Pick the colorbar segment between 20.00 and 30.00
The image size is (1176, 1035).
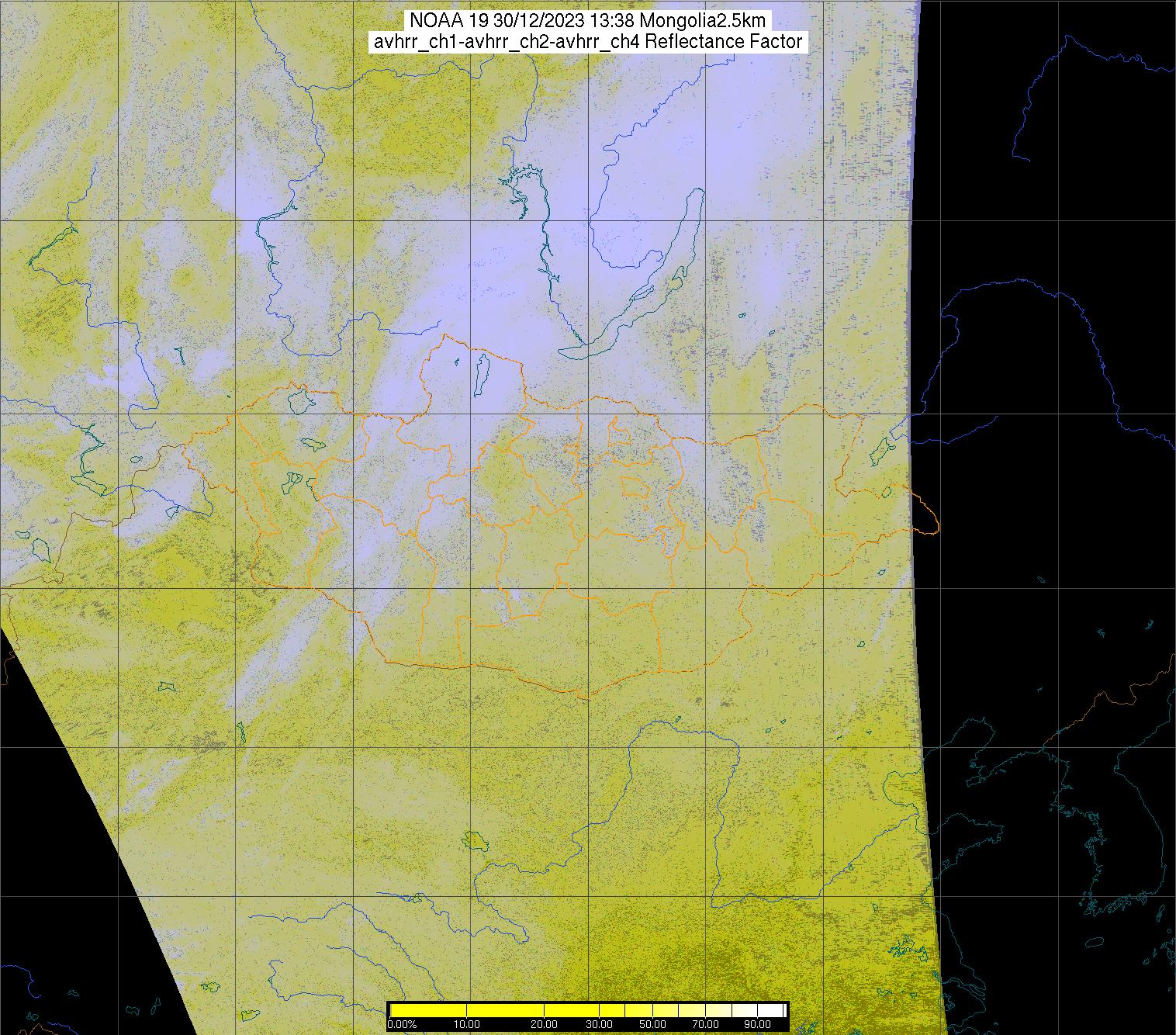click(572, 1009)
